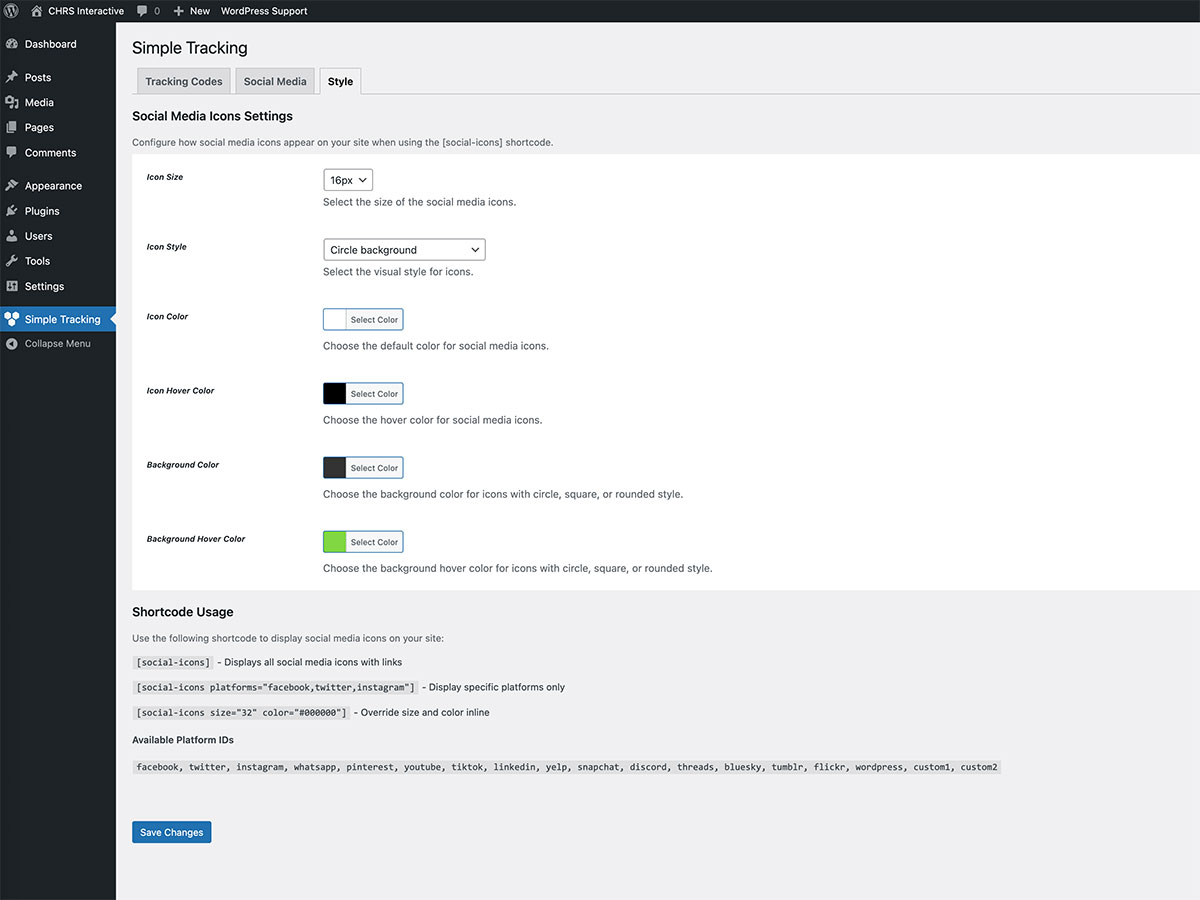
Task: Click the Posts pushpin icon
Action: pos(12,77)
